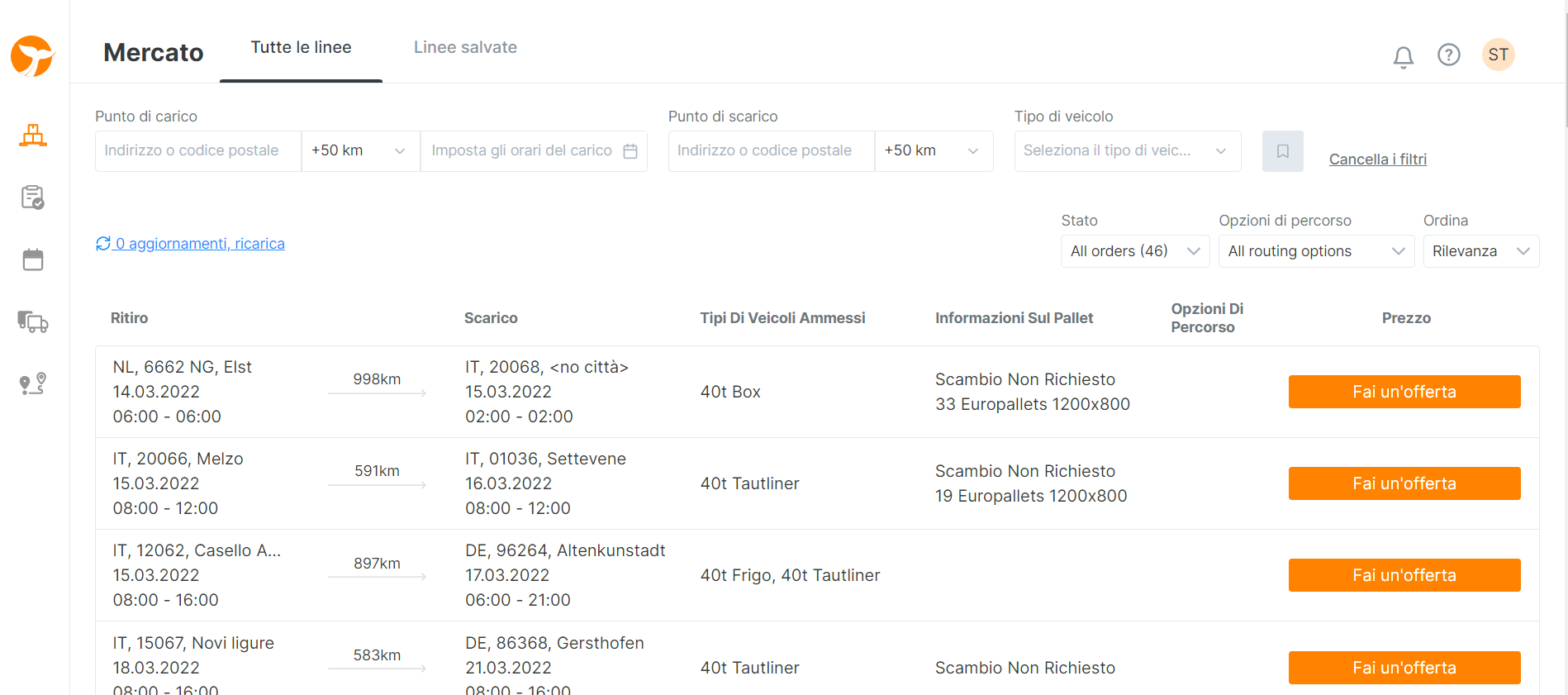Click 897km distance label

pos(377,564)
